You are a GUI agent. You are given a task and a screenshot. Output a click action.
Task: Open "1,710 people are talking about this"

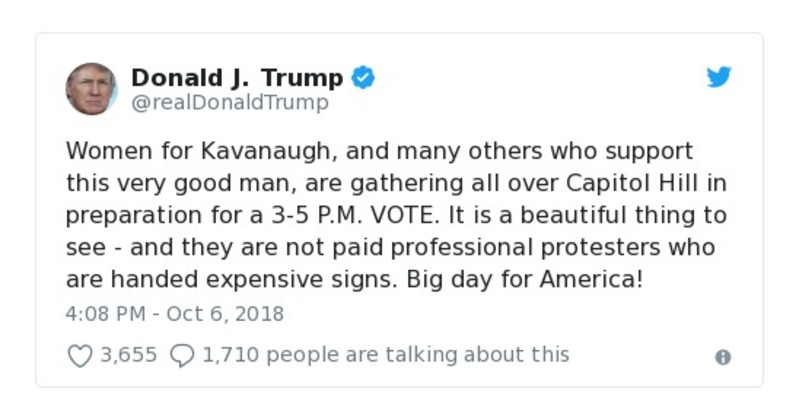(385, 354)
